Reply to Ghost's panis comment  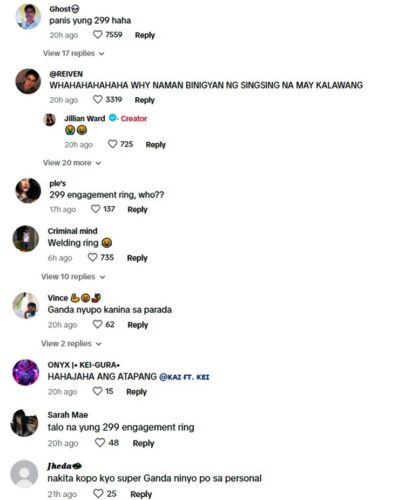coord(145,35)
